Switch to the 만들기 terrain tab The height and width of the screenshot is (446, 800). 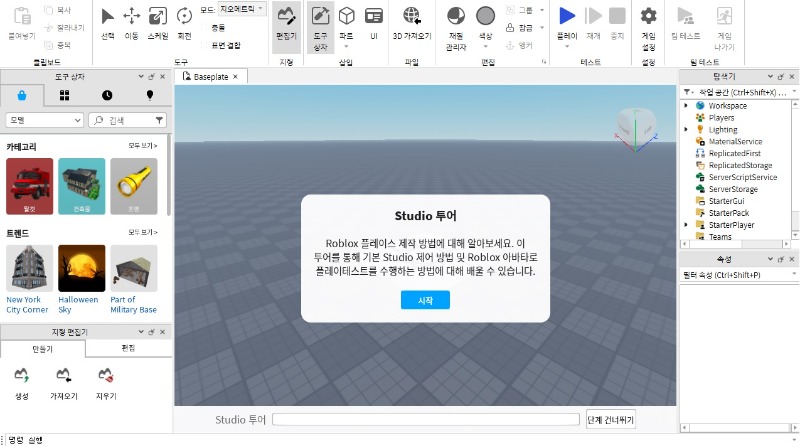click(43, 349)
